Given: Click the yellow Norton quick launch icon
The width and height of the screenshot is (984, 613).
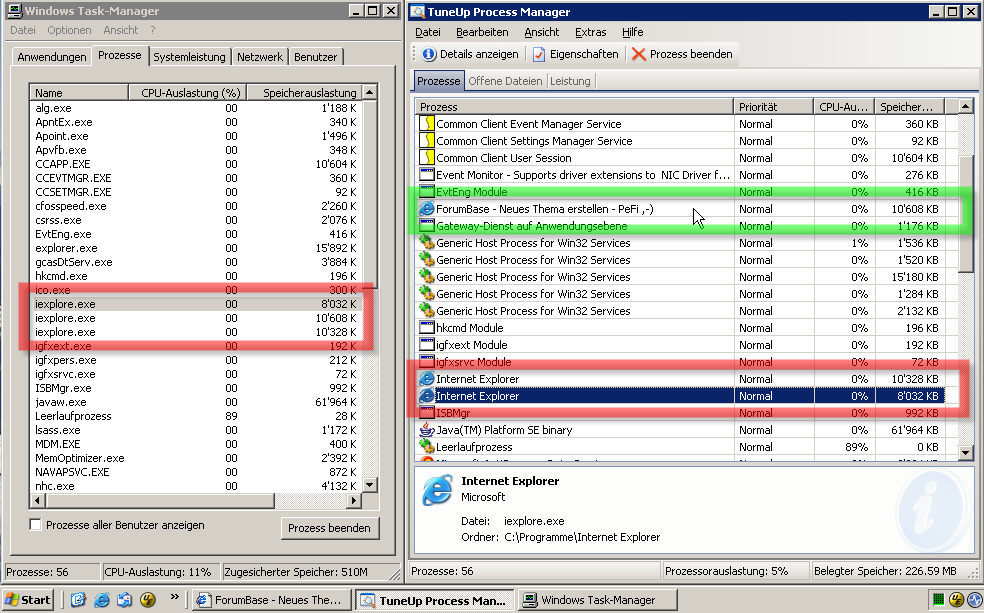Looking at the screenshot, I should pyautogui.click(x=147, y=600).
